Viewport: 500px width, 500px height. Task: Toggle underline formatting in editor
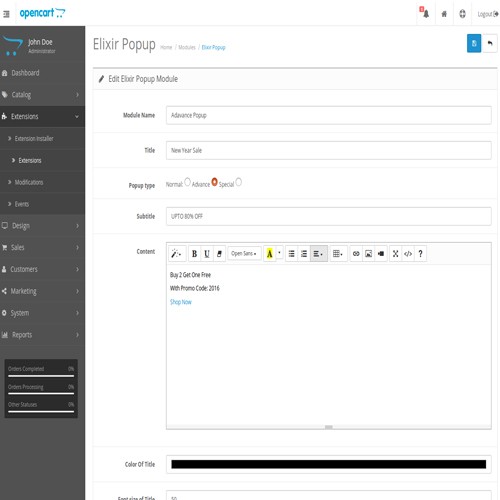(x=207, y=254)
